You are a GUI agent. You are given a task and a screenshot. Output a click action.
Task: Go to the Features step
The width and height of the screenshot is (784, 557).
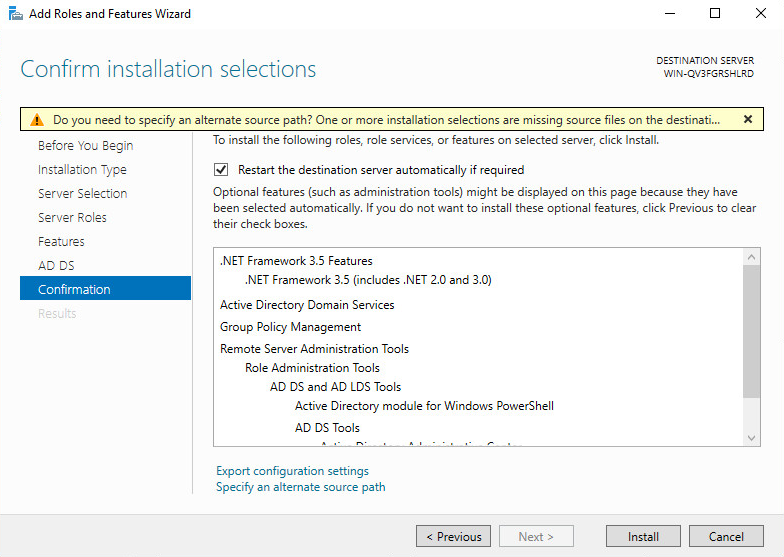click(x=61, y=242)
